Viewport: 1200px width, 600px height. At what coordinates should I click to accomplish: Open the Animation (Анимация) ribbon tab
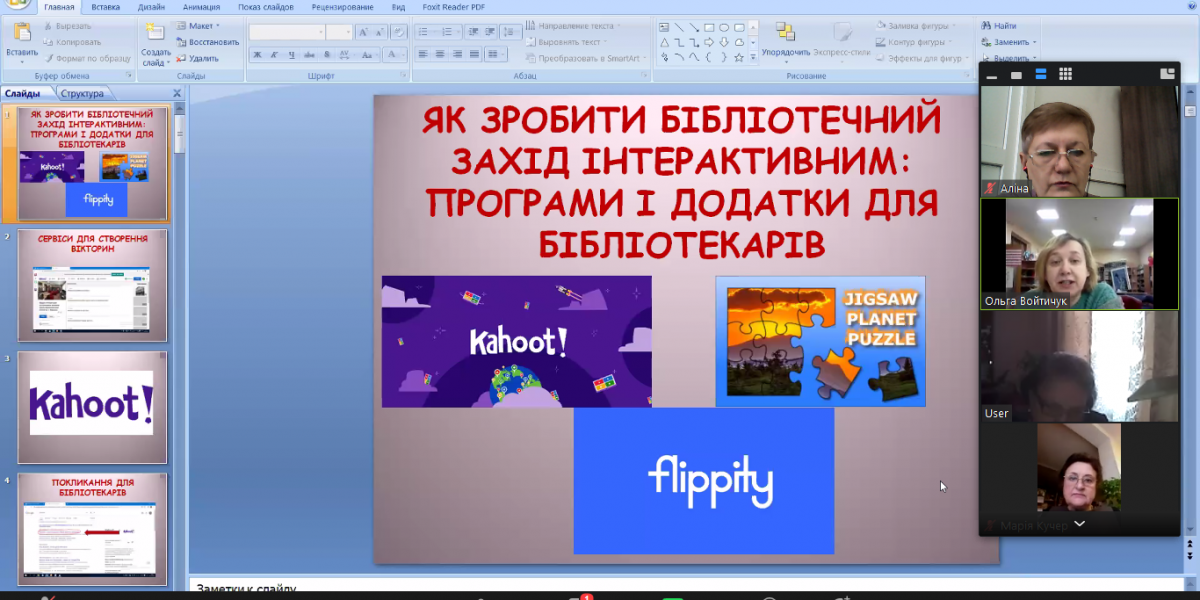point(201,6)
